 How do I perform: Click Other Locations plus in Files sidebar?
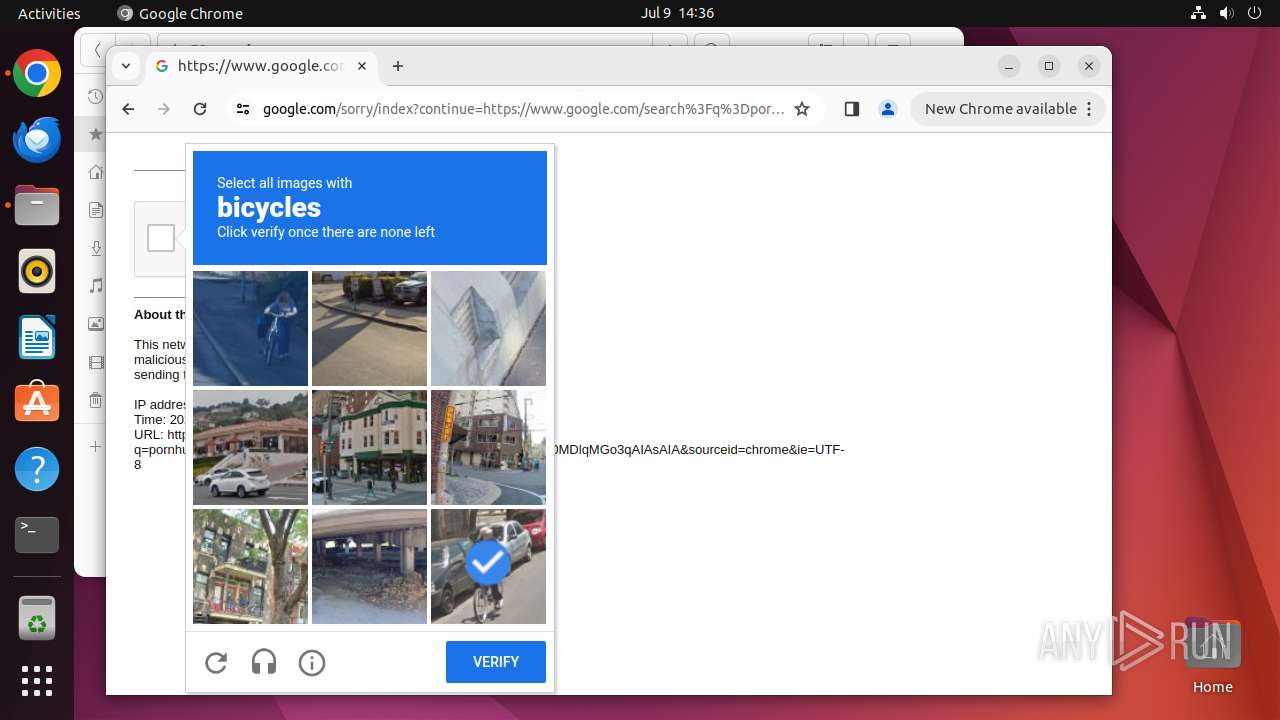(95, 446)
